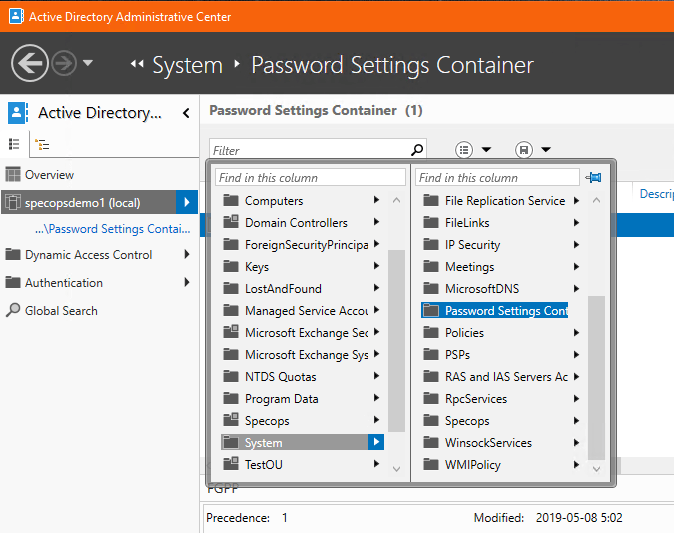Select Specops container in second column
Screen dimensions: 674x533
point(467,420)
